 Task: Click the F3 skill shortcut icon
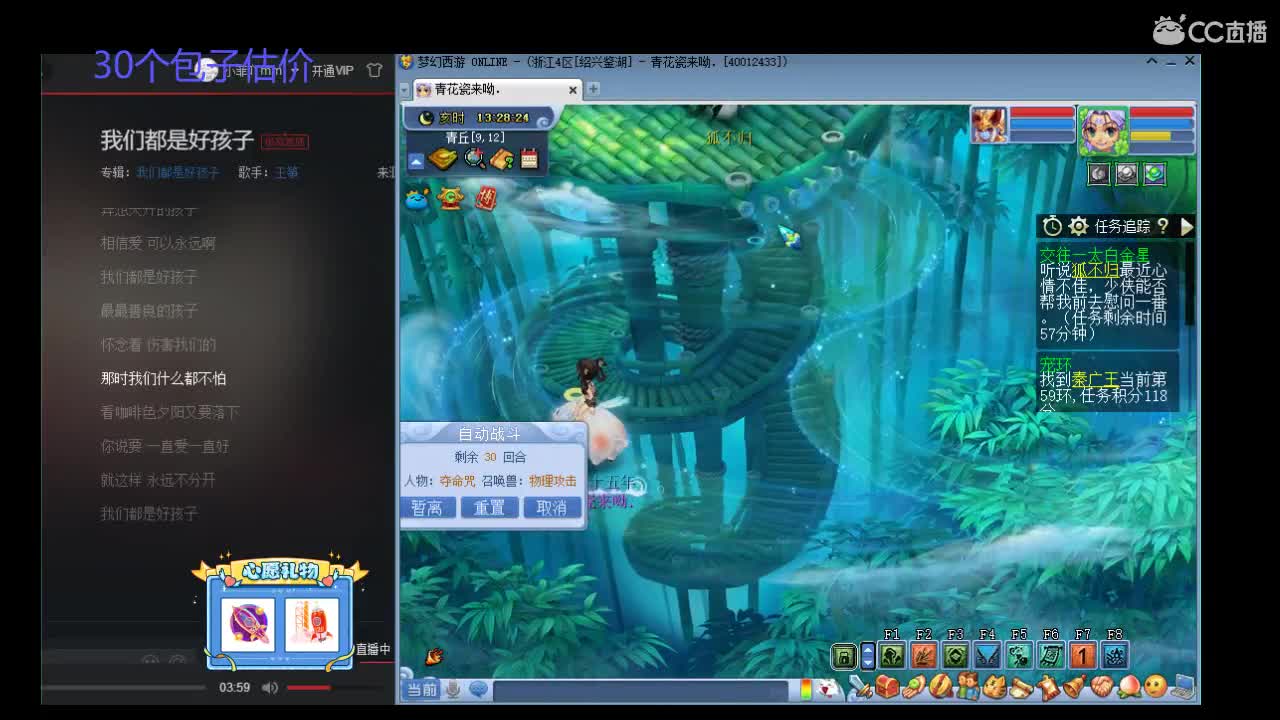956,656
